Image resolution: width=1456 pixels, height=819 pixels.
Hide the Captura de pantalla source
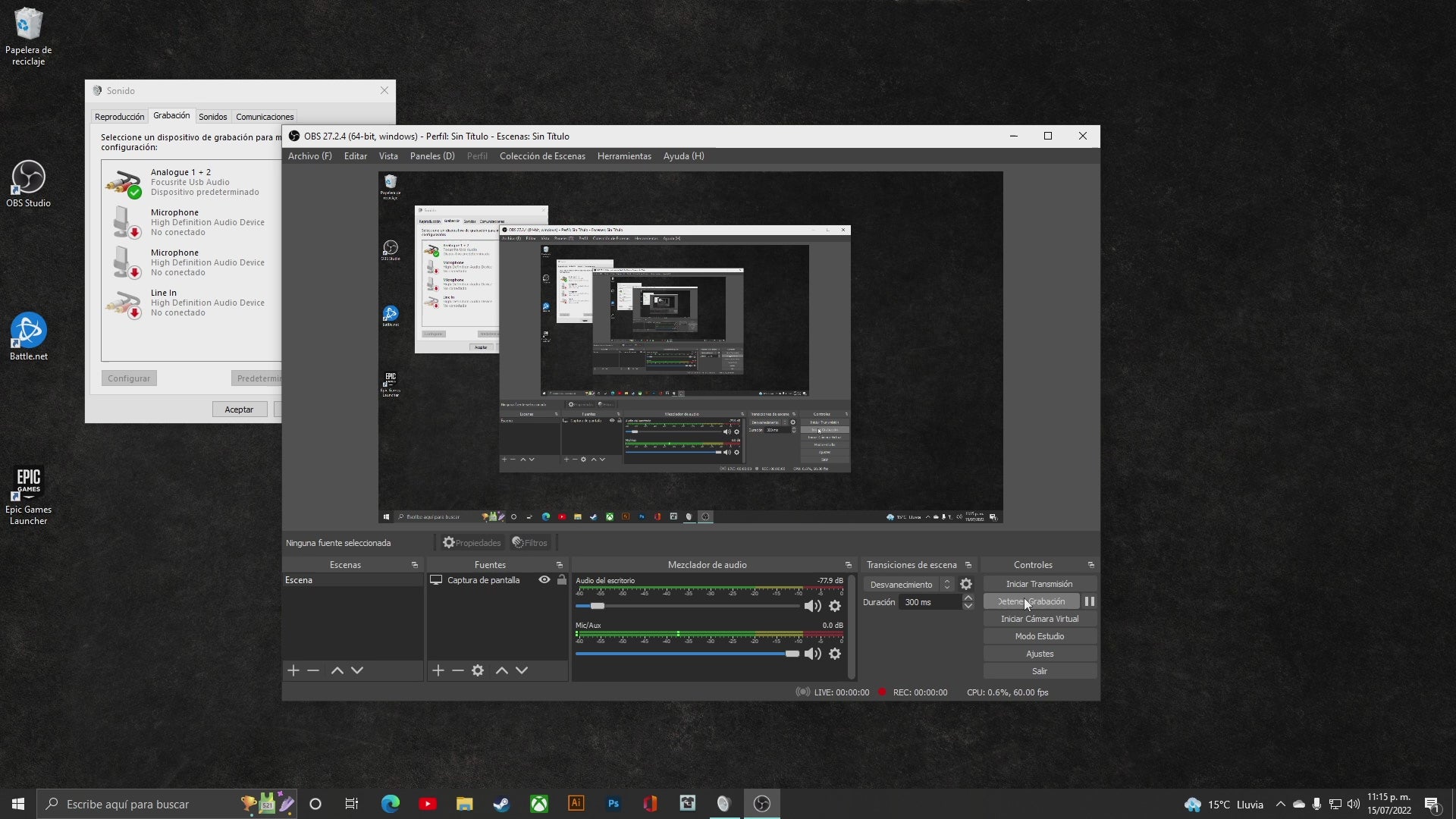pos(544,580)
